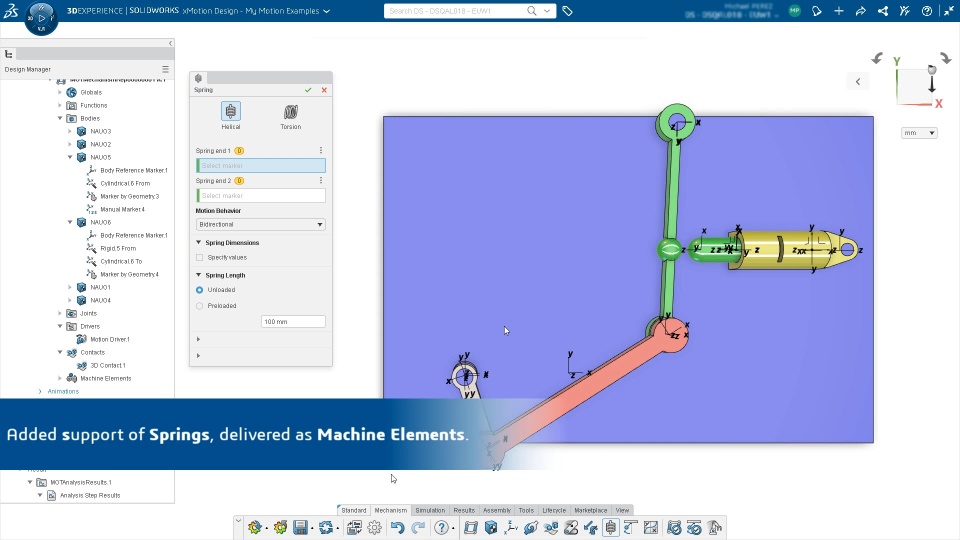The width and height of the screenshot is (960, 540).
Task: Open the mm units dropdown
Action: pyautogui.click(x=919, y=133)
